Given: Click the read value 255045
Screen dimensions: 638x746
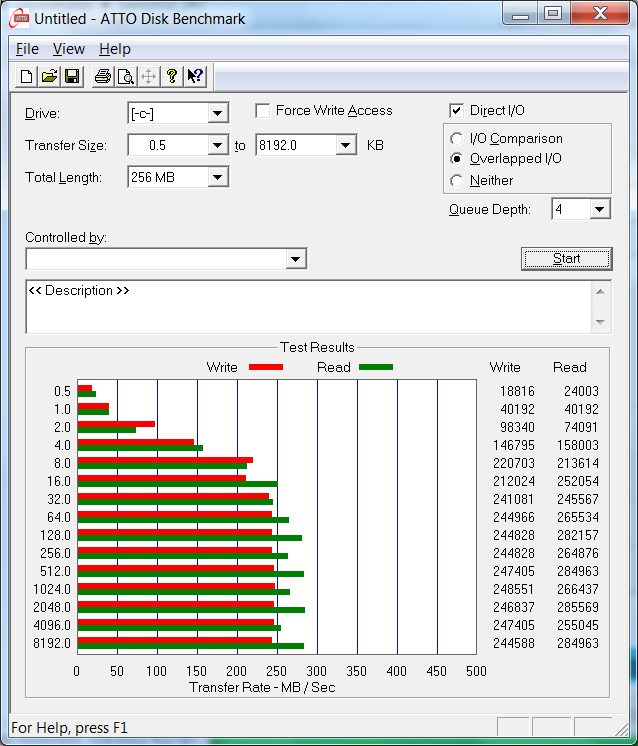Looking at the screenshot, I should (578, 625).
